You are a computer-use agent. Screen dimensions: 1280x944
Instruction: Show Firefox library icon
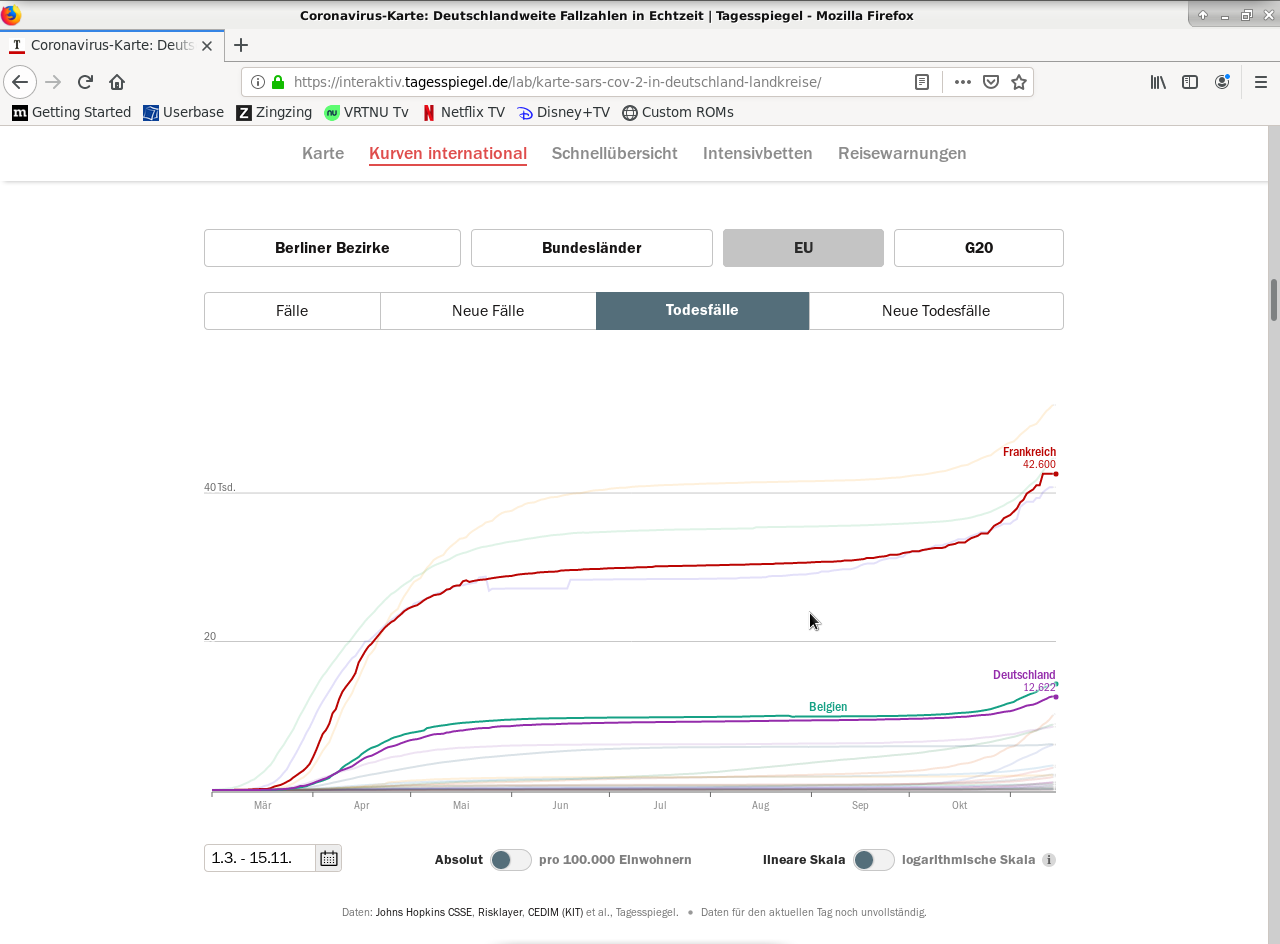click(x=1158, y=82)
